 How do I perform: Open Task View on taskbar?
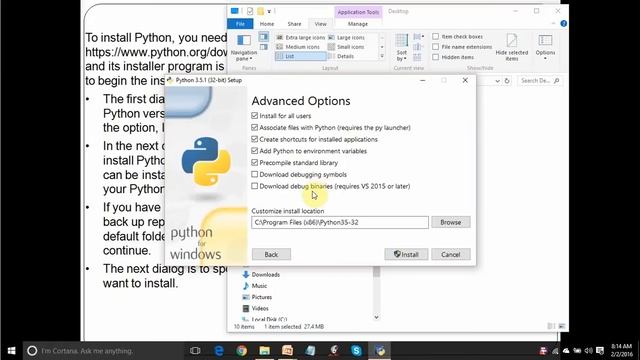tap(195, 351)
